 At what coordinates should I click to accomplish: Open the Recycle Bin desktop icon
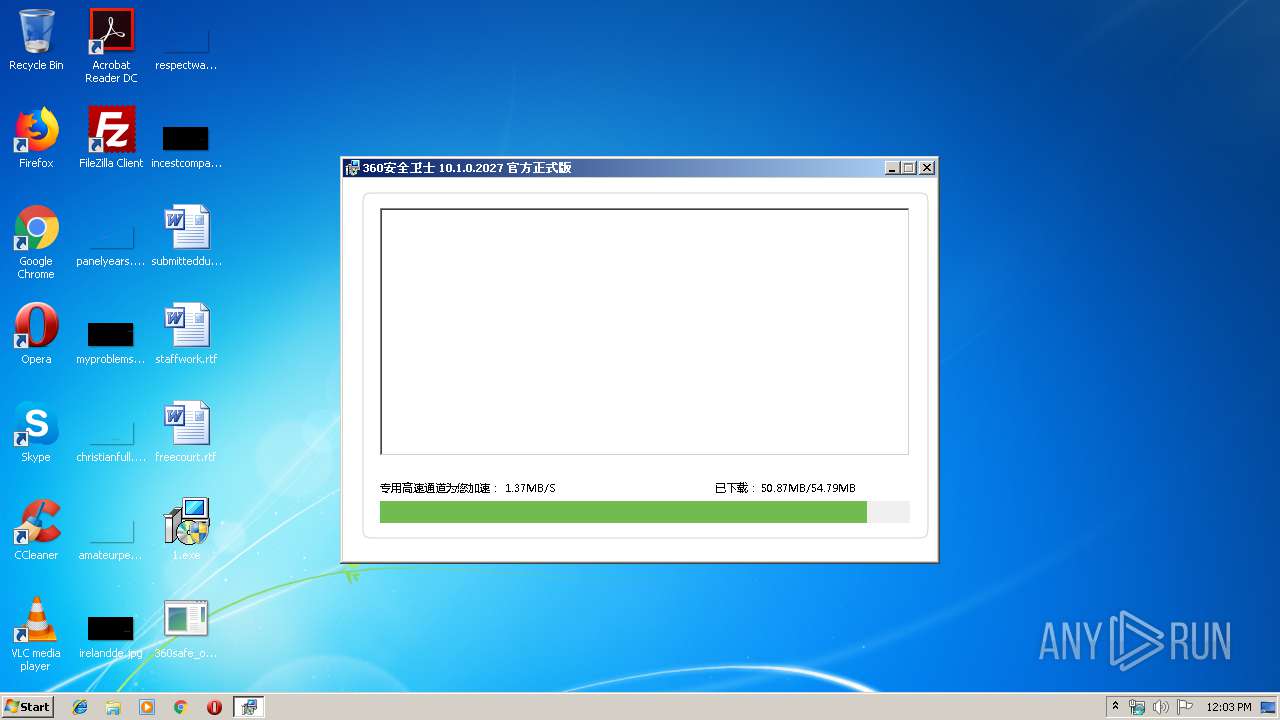tap(36, 40)
